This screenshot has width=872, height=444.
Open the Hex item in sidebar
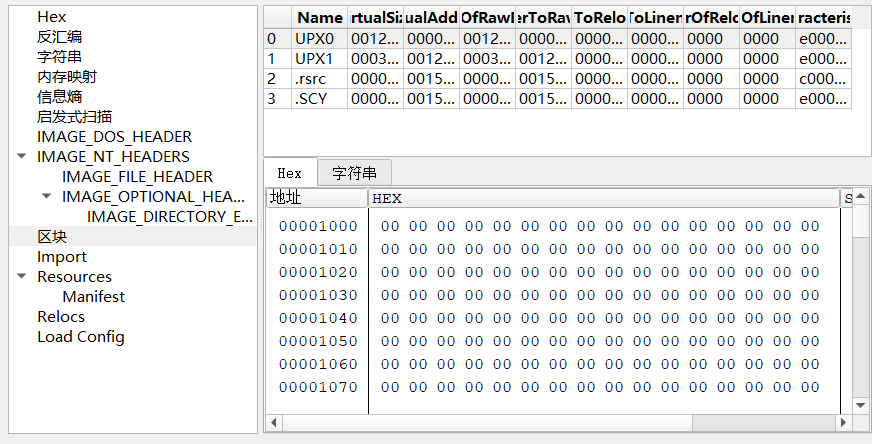51,17
